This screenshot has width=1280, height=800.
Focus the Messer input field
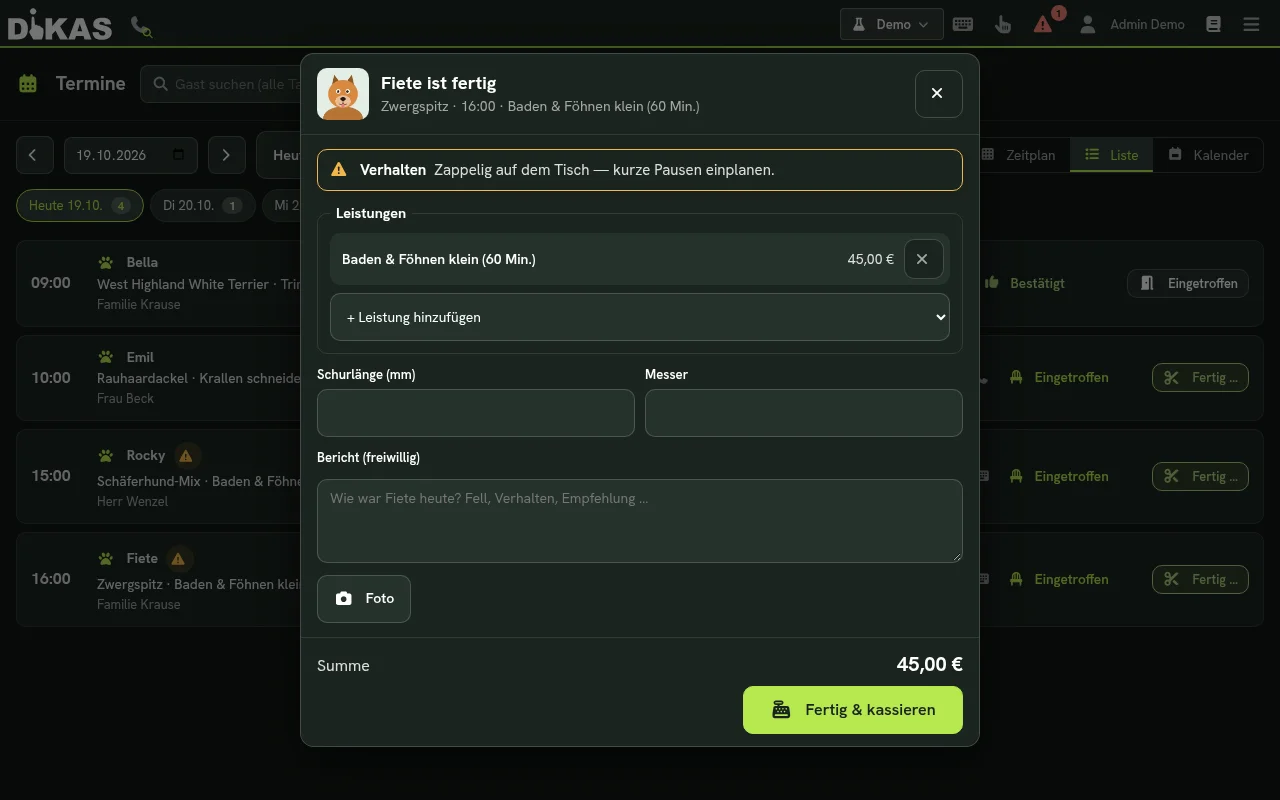(804, 413)
